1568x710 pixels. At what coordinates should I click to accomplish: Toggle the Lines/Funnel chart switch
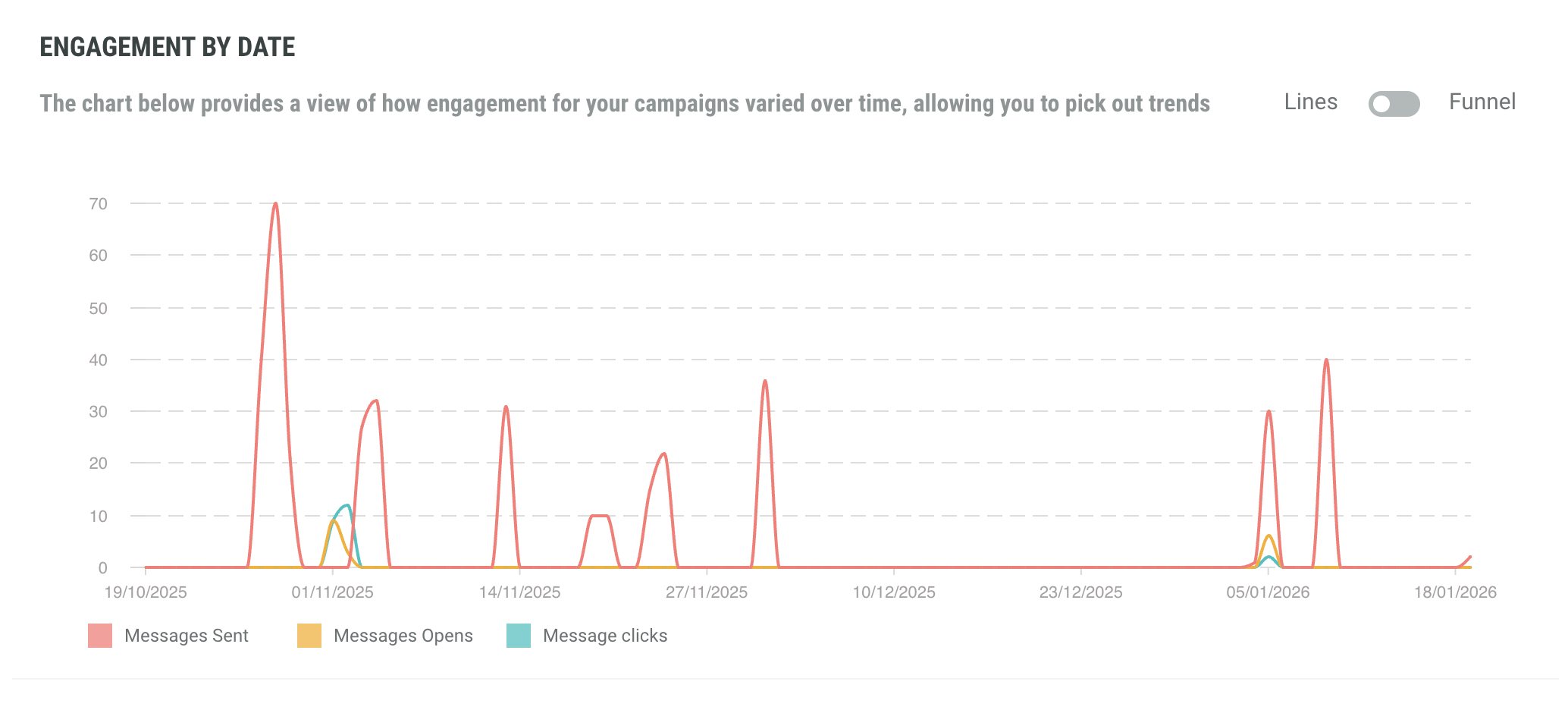1394,104
